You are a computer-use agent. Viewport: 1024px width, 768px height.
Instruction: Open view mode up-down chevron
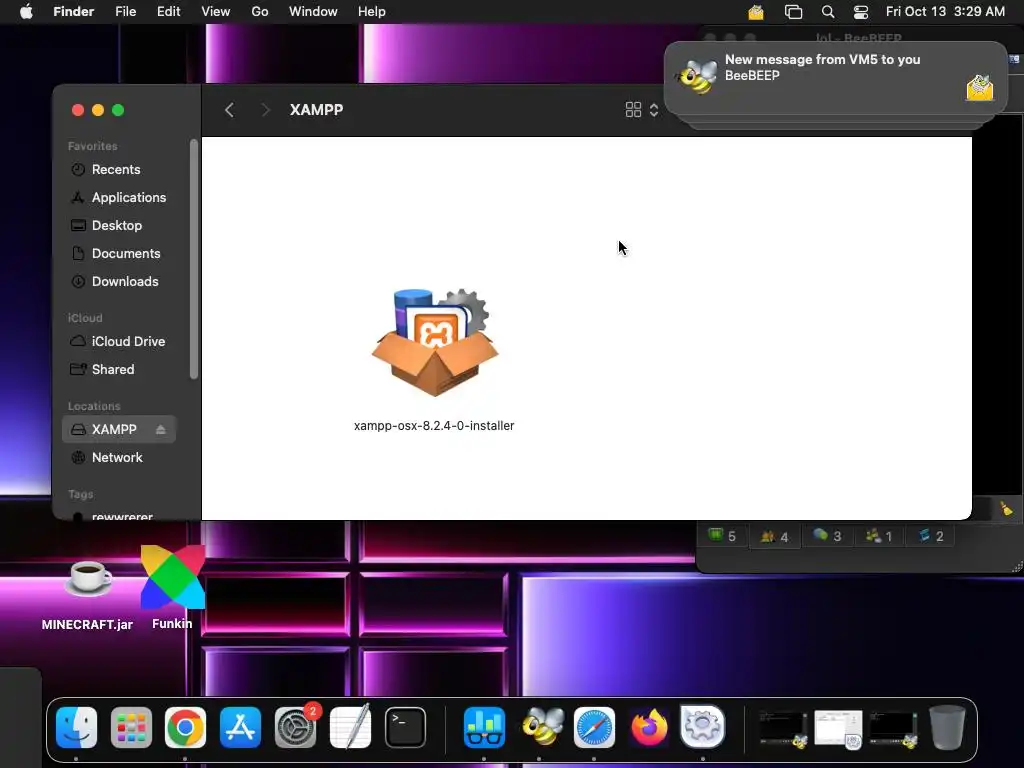pyautogui.click(x=654, y=110)
